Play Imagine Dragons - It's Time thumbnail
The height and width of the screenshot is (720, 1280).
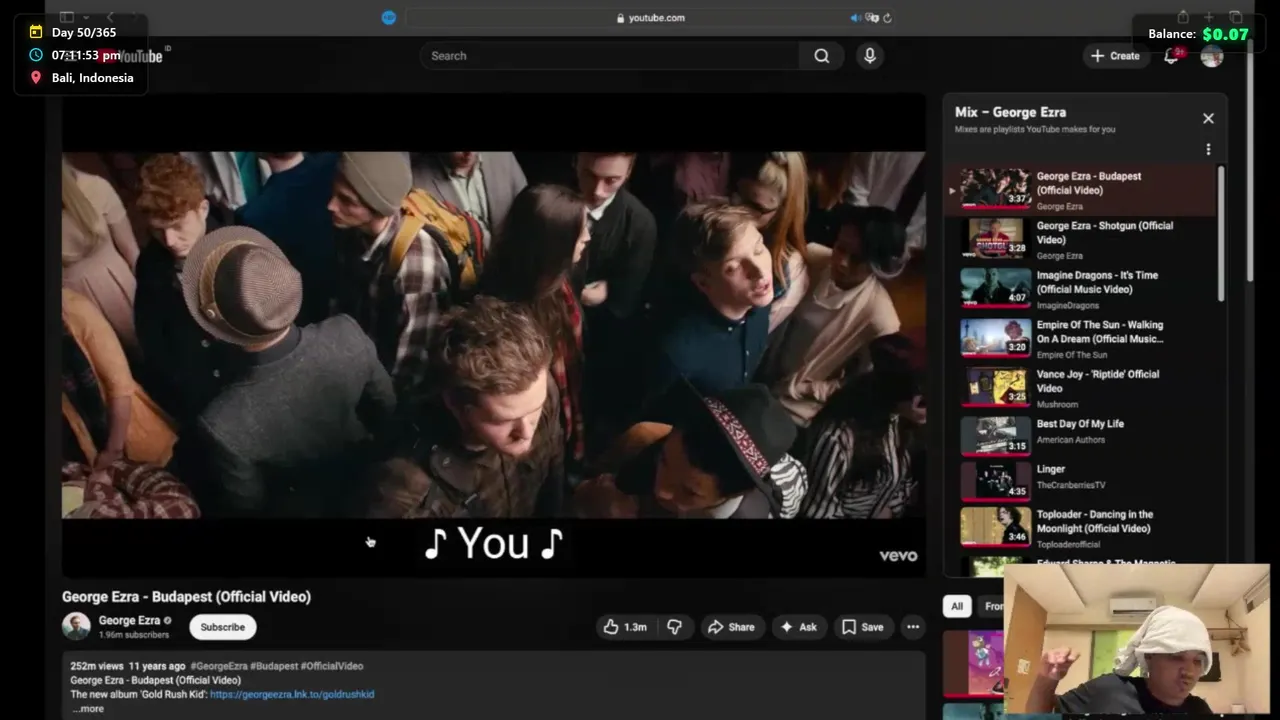[x=995, y=289]
